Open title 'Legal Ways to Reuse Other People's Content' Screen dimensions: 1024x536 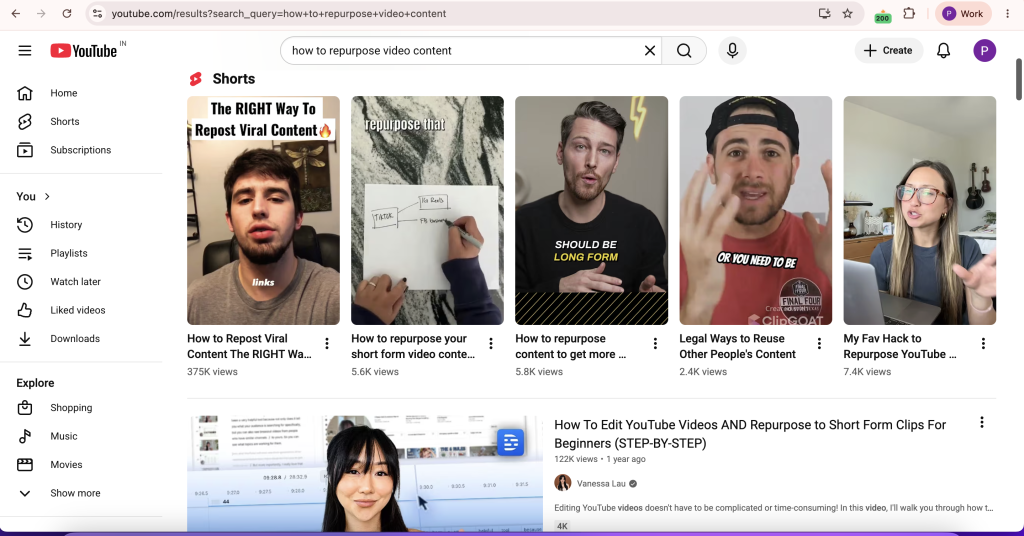click(737, 347)
